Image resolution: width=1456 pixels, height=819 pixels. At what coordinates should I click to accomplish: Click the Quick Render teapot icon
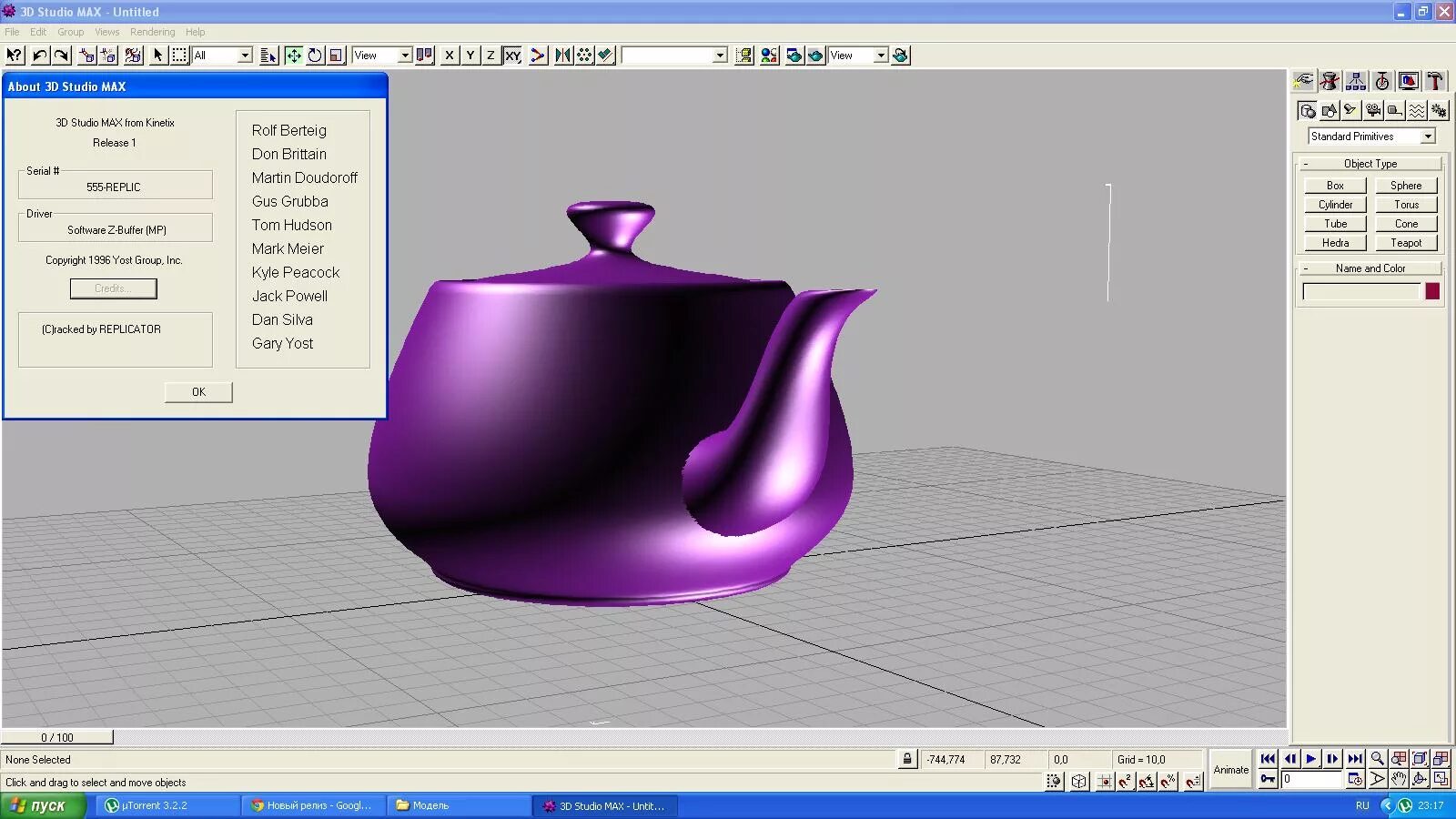(815, 56)
